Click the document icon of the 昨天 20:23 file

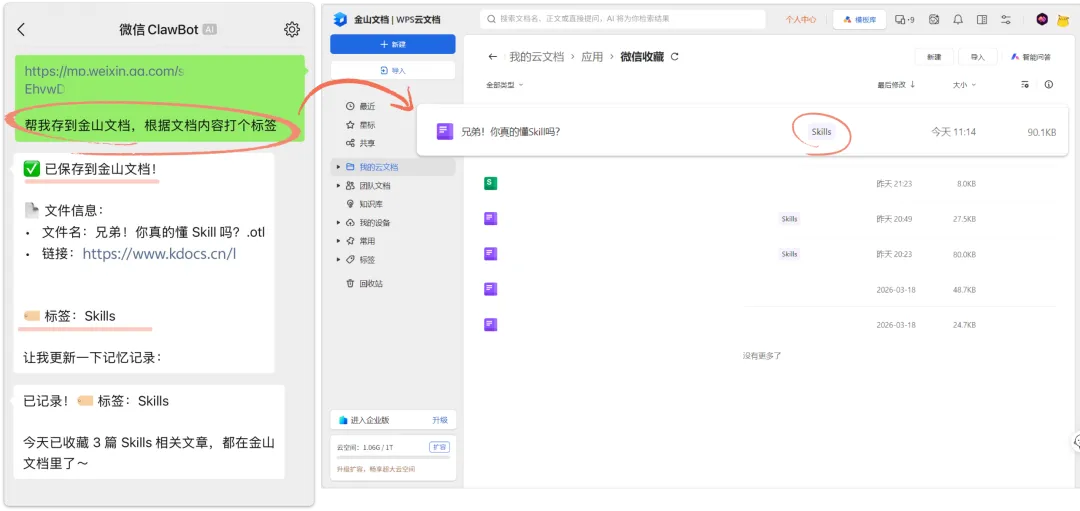click(490, 253)
